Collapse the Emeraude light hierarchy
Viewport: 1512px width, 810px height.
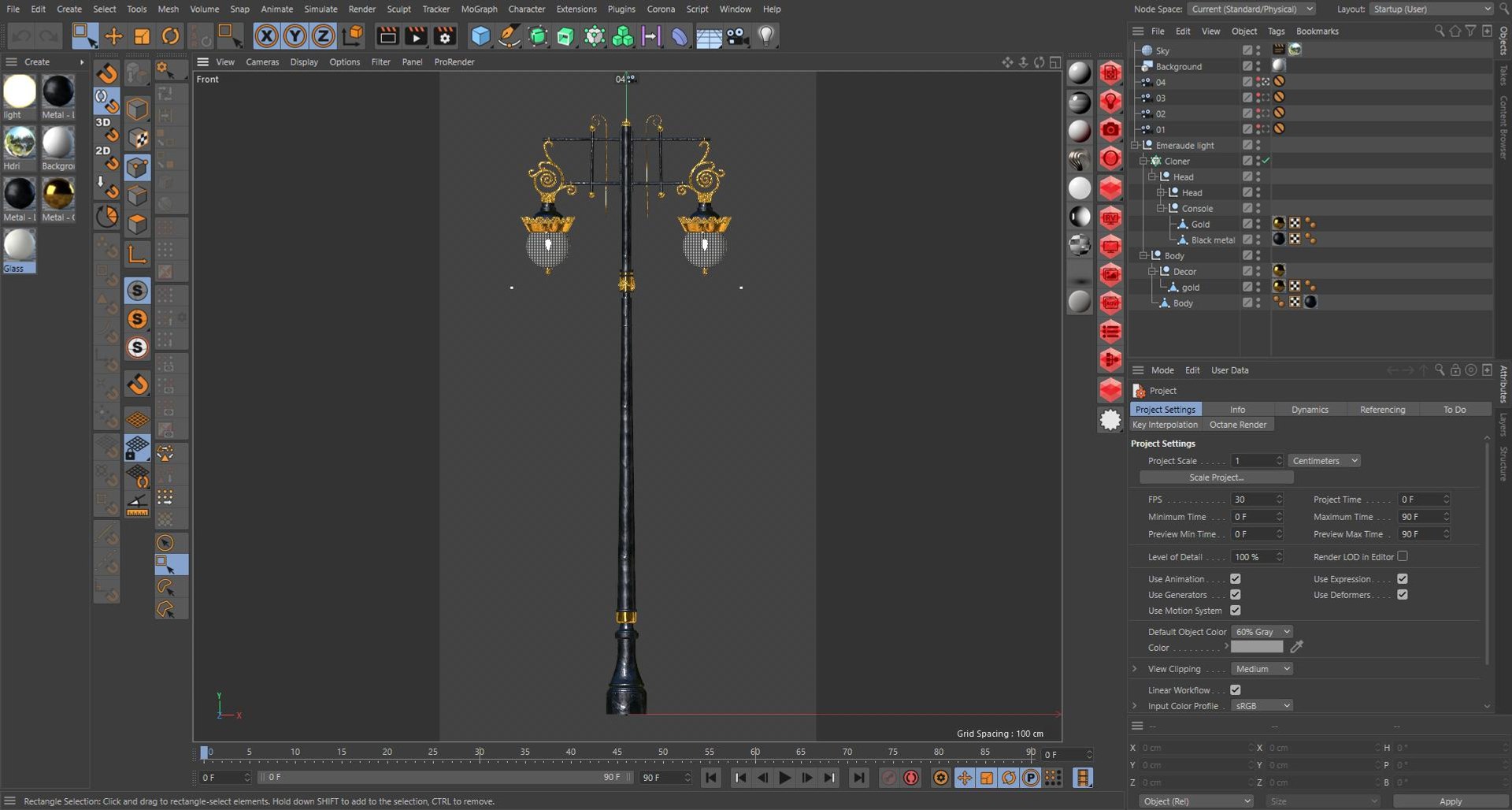click(1135, 145)
